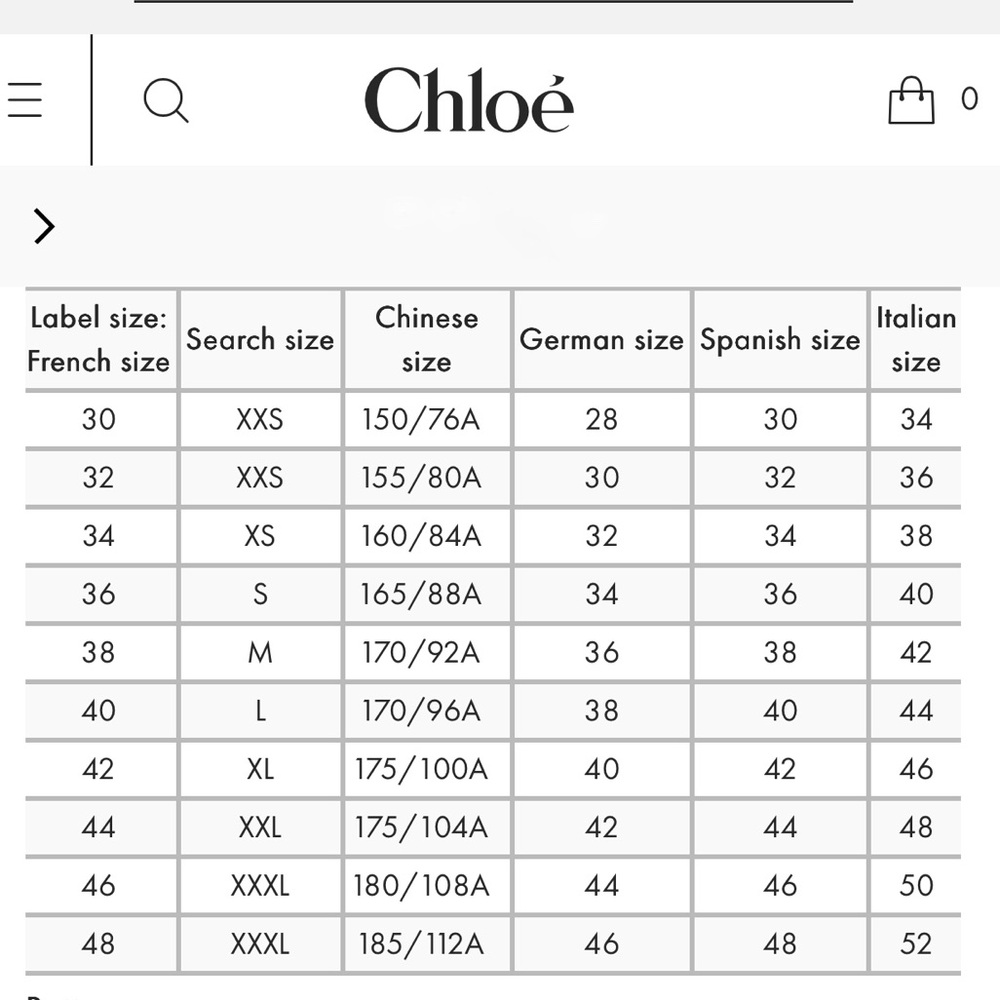Select the M search size cell
Image resolution: width=1000 pixels, height=1000 pixels.
[260, 652]
